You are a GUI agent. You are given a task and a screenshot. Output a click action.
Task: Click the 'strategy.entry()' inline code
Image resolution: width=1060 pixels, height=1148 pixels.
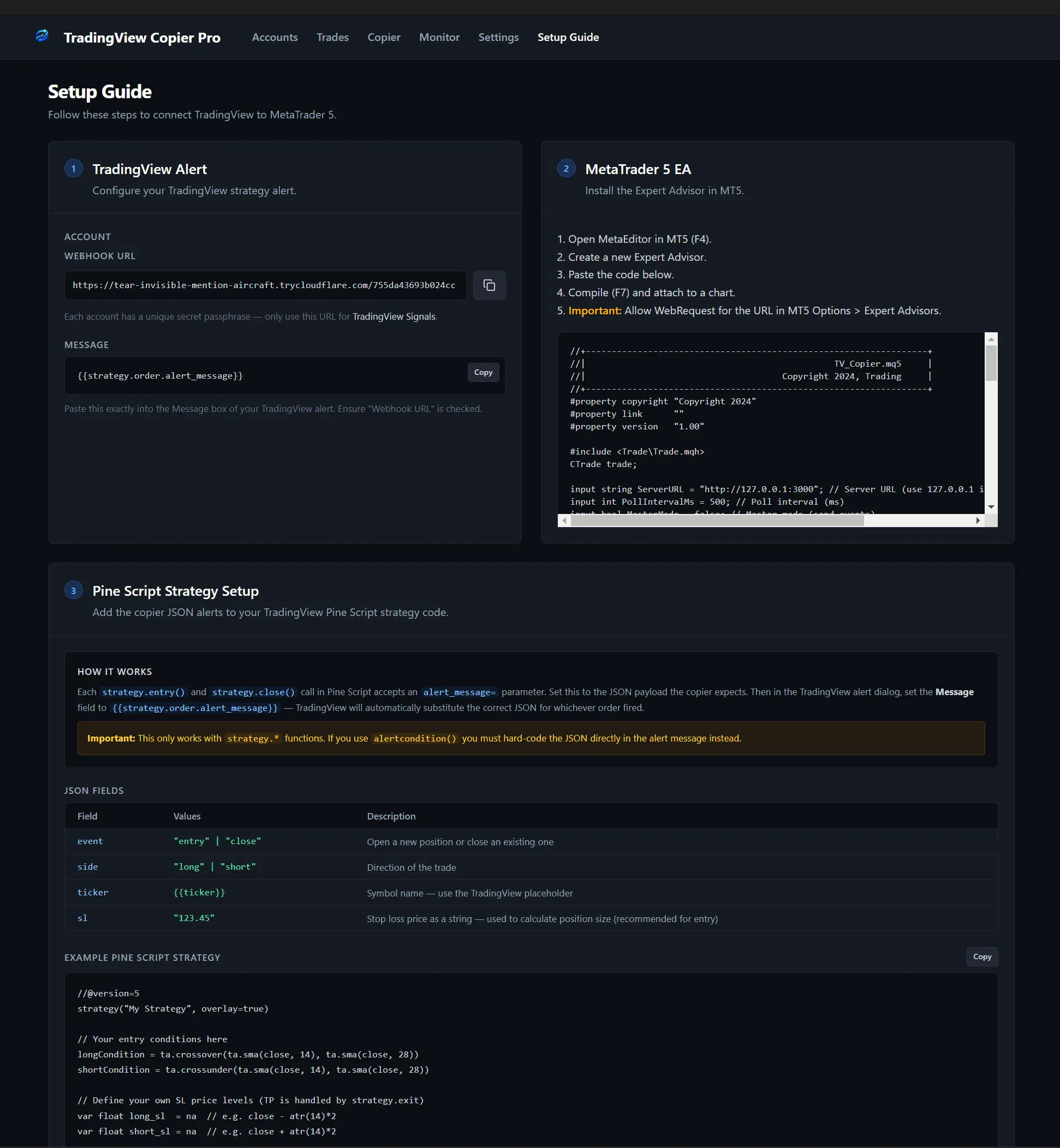tap(144, 692)
